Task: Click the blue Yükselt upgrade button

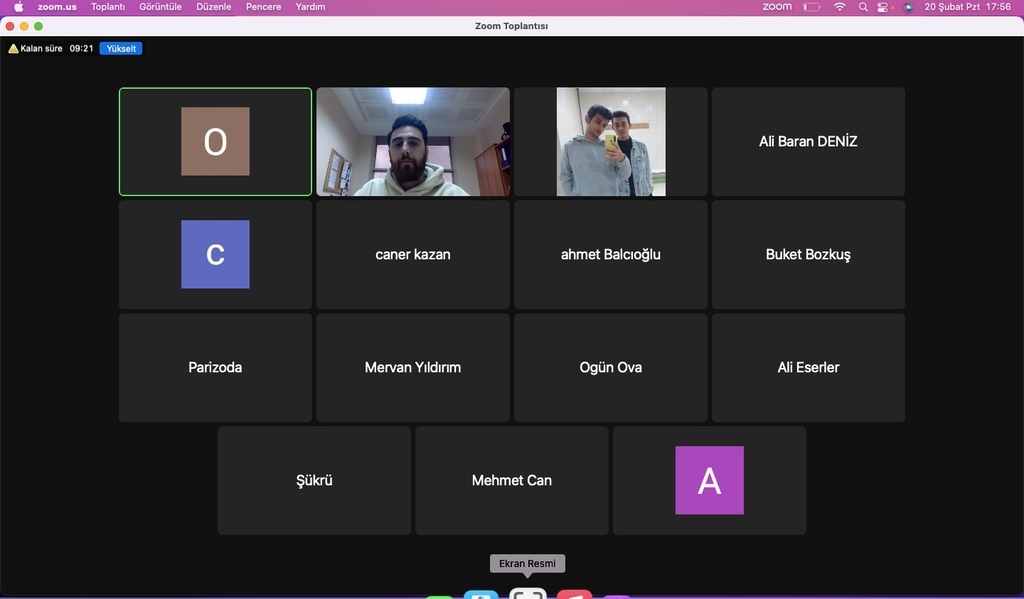Action: pyautogui.click(x=120, y=48)
